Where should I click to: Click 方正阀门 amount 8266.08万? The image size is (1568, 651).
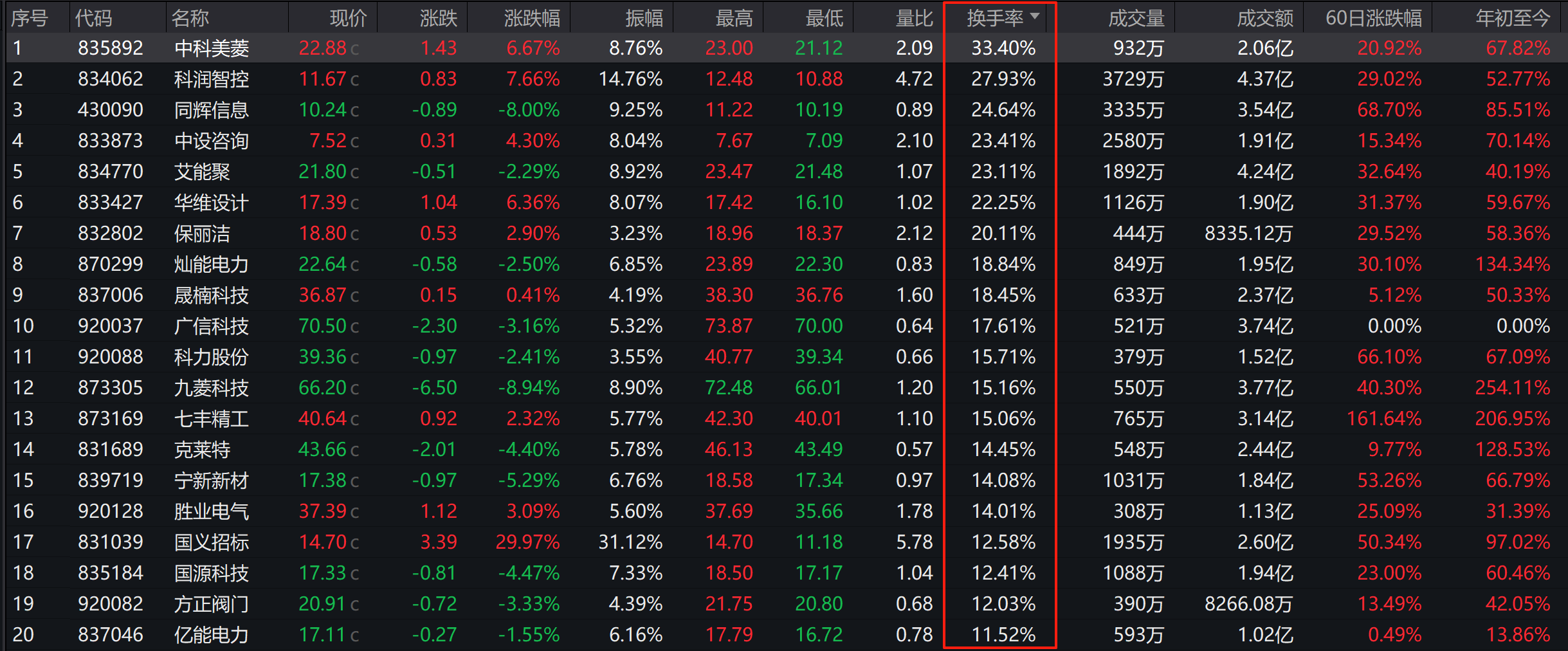[x=1248, y=604]
